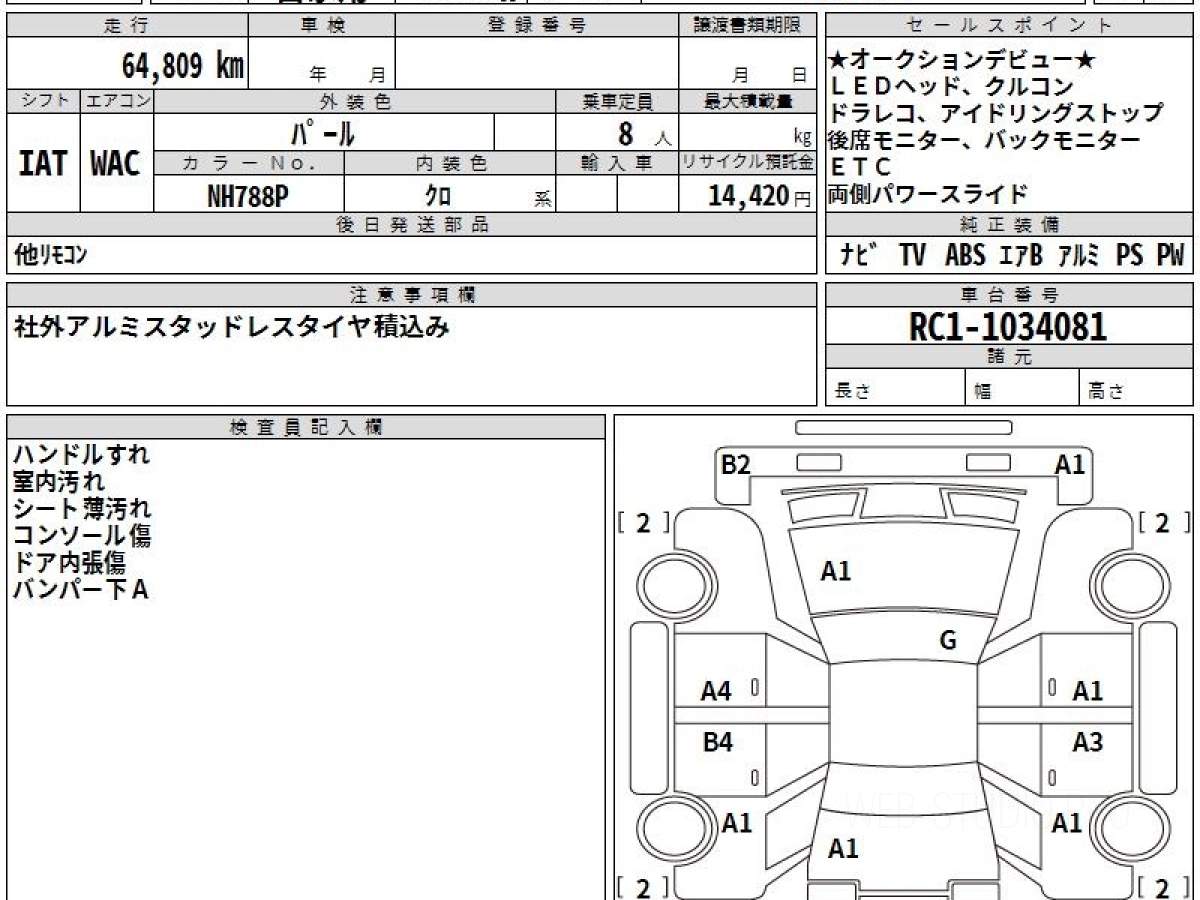1200x900 pixels.
Task: Click the "エアB" equipment label
Action: pos(1021,255)
